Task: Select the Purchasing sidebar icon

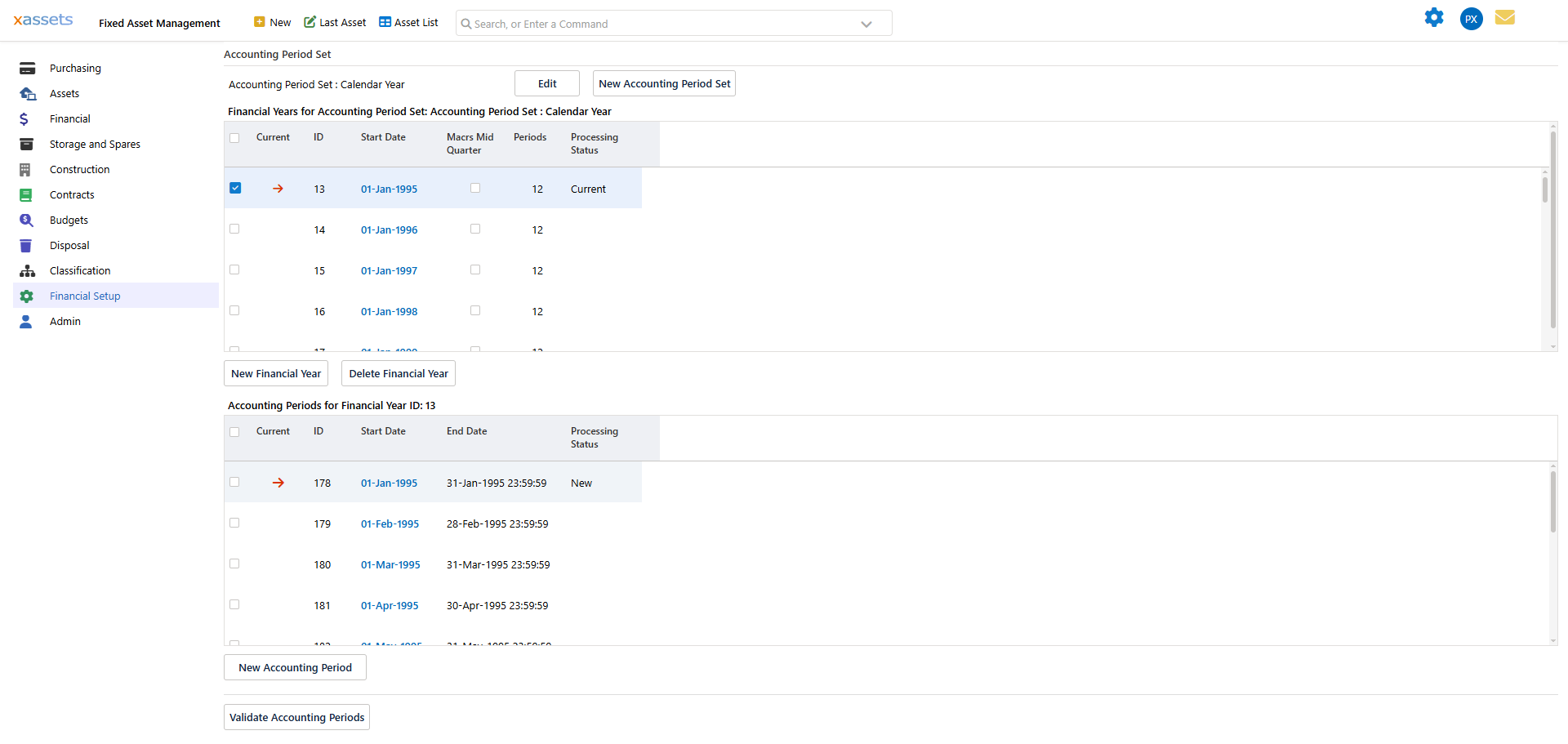Action: tap(27, 68)
